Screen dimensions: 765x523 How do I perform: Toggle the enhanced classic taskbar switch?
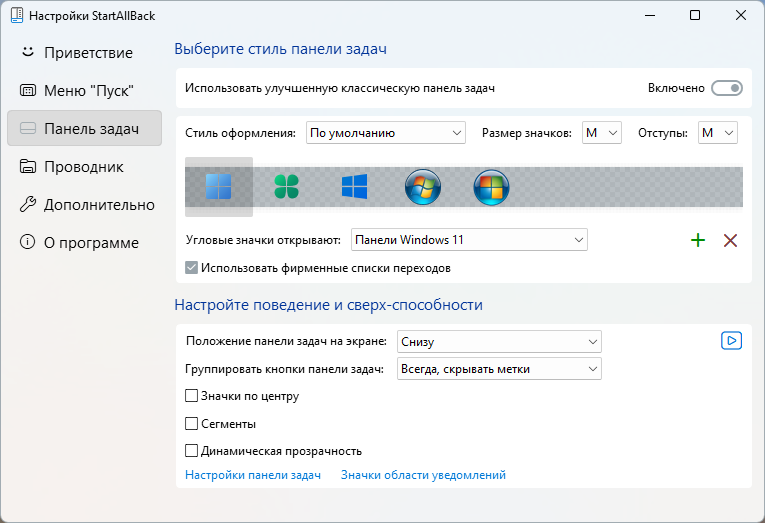click(727, 88)
